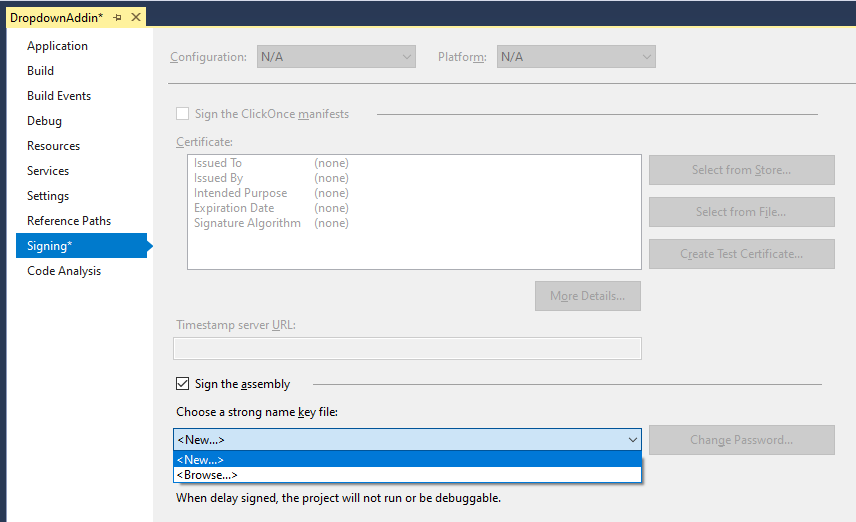
Task: Switch to the Code Analysis page
Action: pyautogui.click(x=64, y=271)
